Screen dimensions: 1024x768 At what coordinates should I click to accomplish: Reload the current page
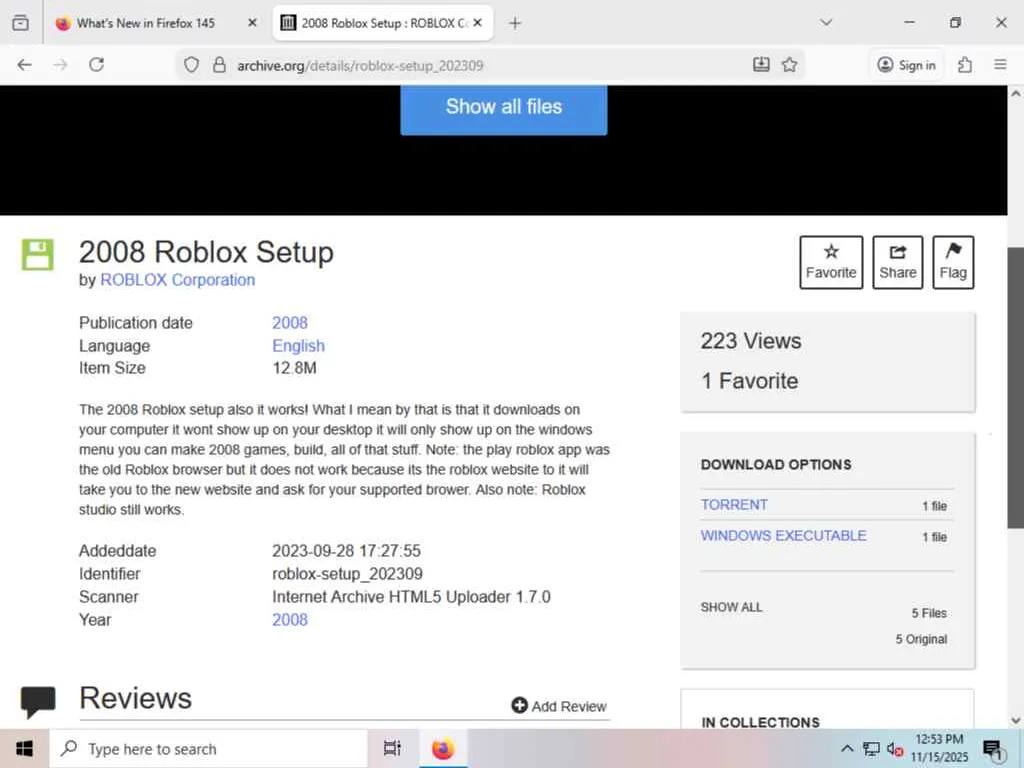[97, 65]
